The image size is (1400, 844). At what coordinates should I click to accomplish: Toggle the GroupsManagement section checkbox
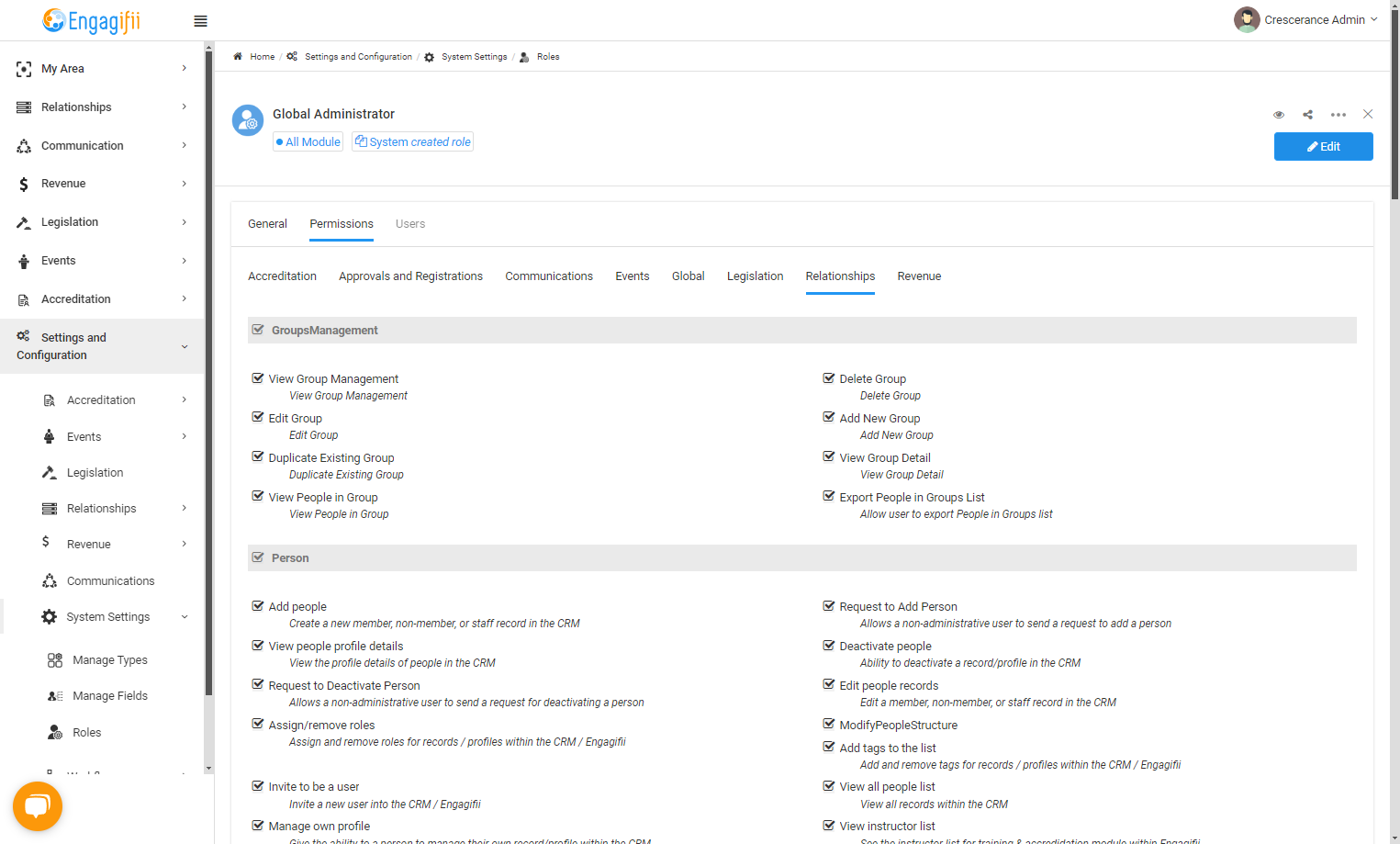point(258,330)
